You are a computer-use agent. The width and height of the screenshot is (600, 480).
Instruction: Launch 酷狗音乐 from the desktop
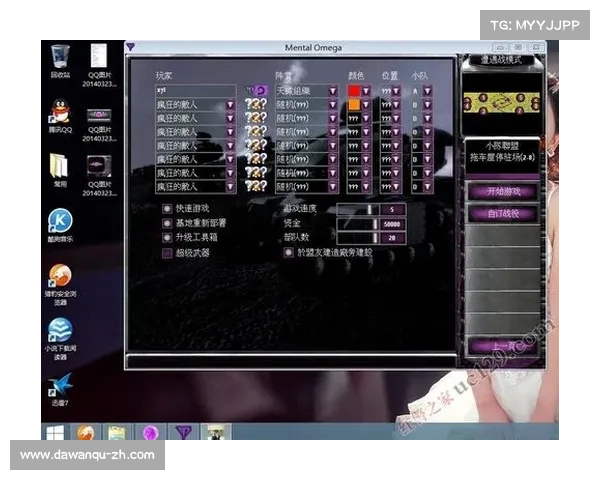click(x=60, y=225)
